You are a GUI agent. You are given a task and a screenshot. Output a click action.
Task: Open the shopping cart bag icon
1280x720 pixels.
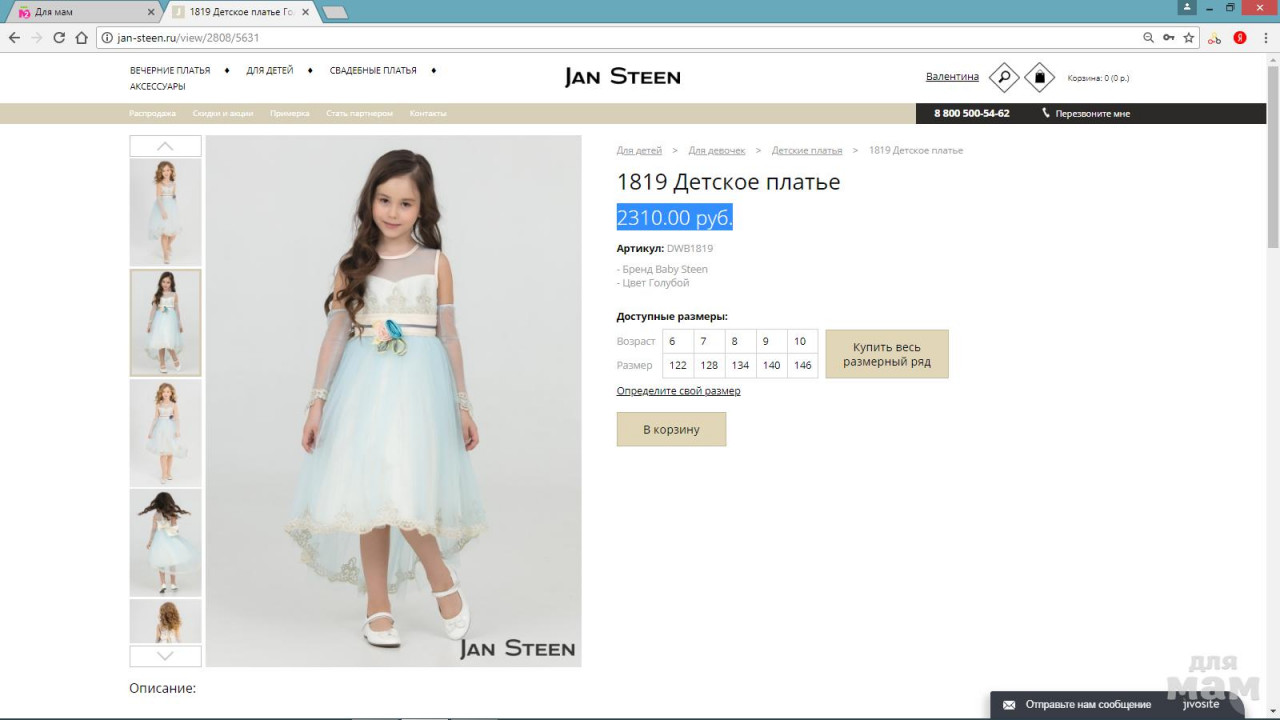point(1039,77)
